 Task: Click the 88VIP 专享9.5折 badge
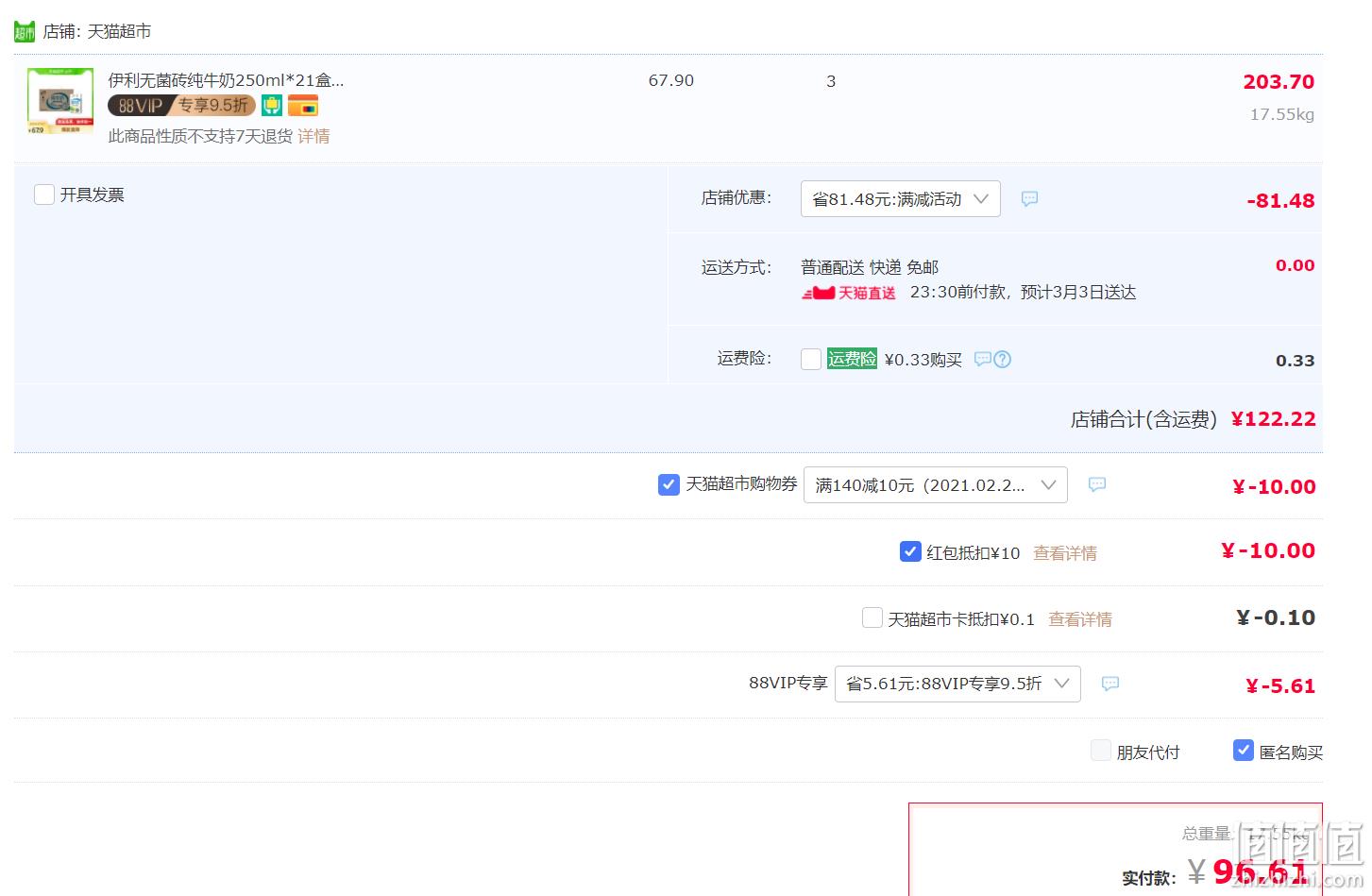tap(181, 106)
